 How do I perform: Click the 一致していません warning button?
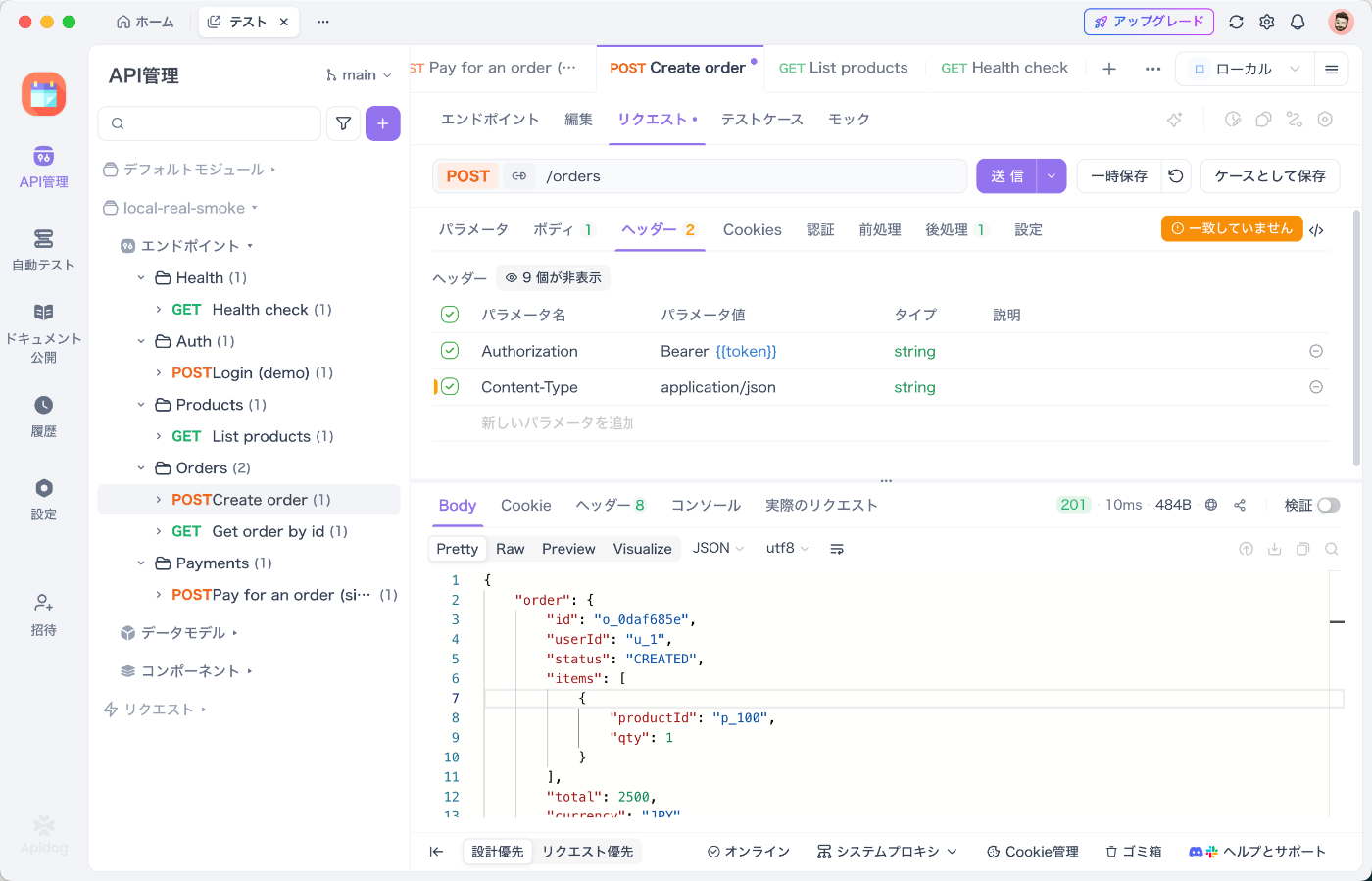[1232, 228]
